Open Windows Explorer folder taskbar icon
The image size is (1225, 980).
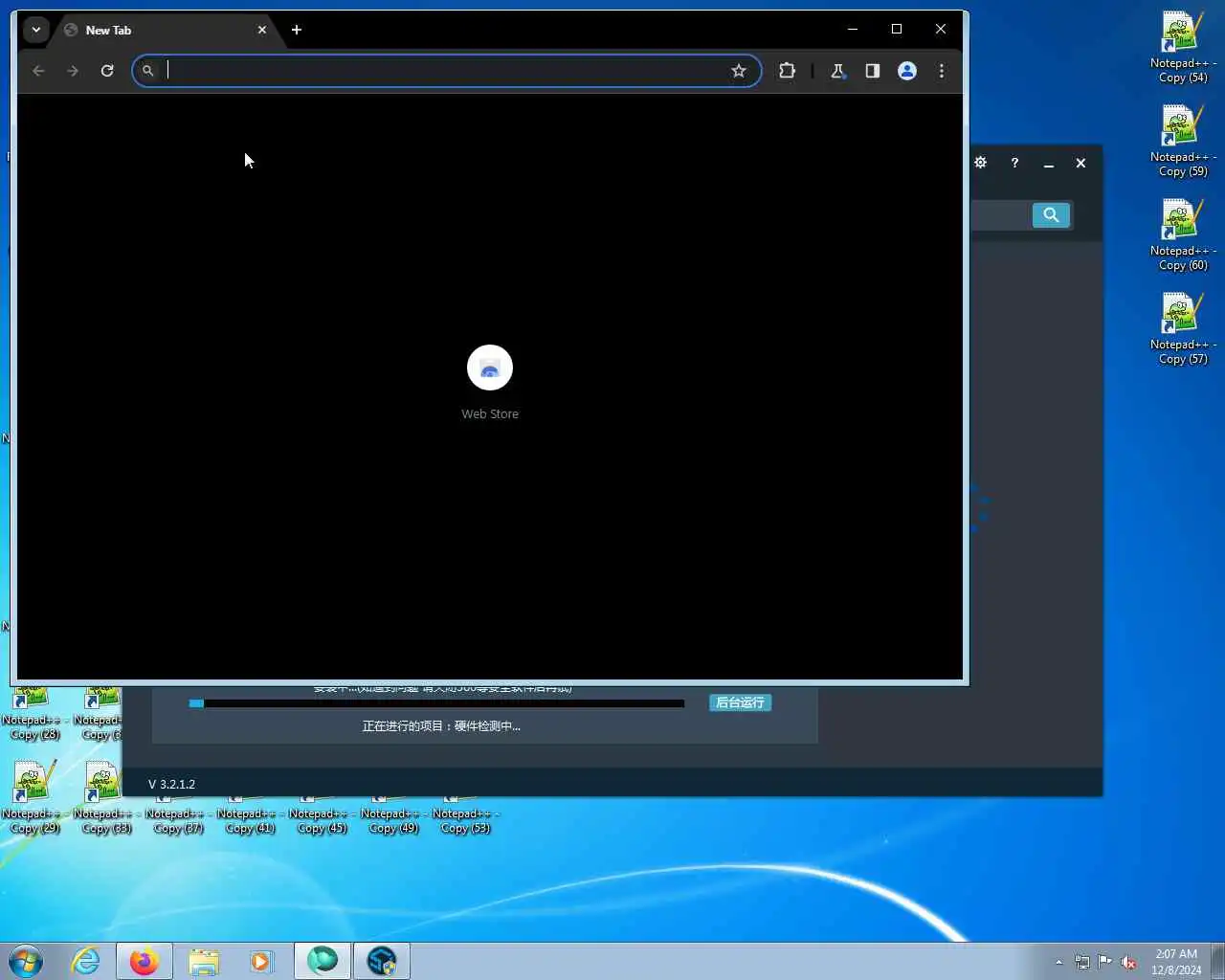(203, 961)
